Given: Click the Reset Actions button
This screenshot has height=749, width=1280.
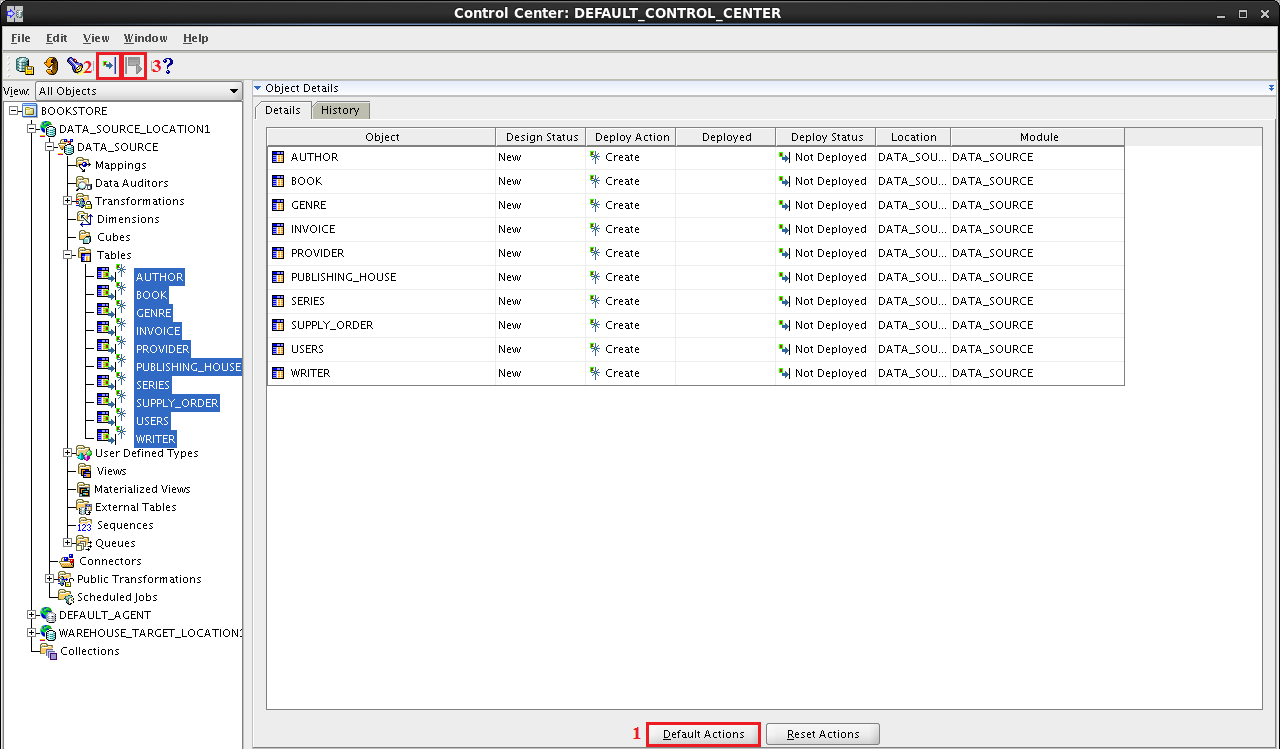Looking at the screenshot, I should (823, 734).
